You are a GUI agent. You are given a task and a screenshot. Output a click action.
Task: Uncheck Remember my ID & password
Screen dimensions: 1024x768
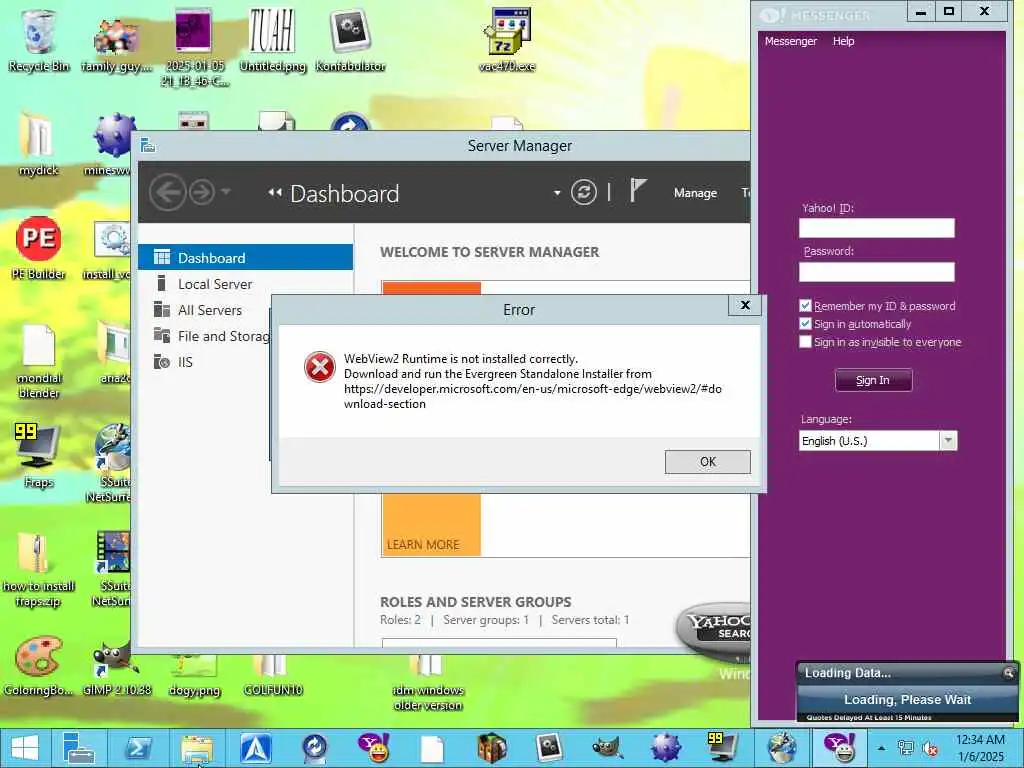pyautogui.click(x=805, y=306)
